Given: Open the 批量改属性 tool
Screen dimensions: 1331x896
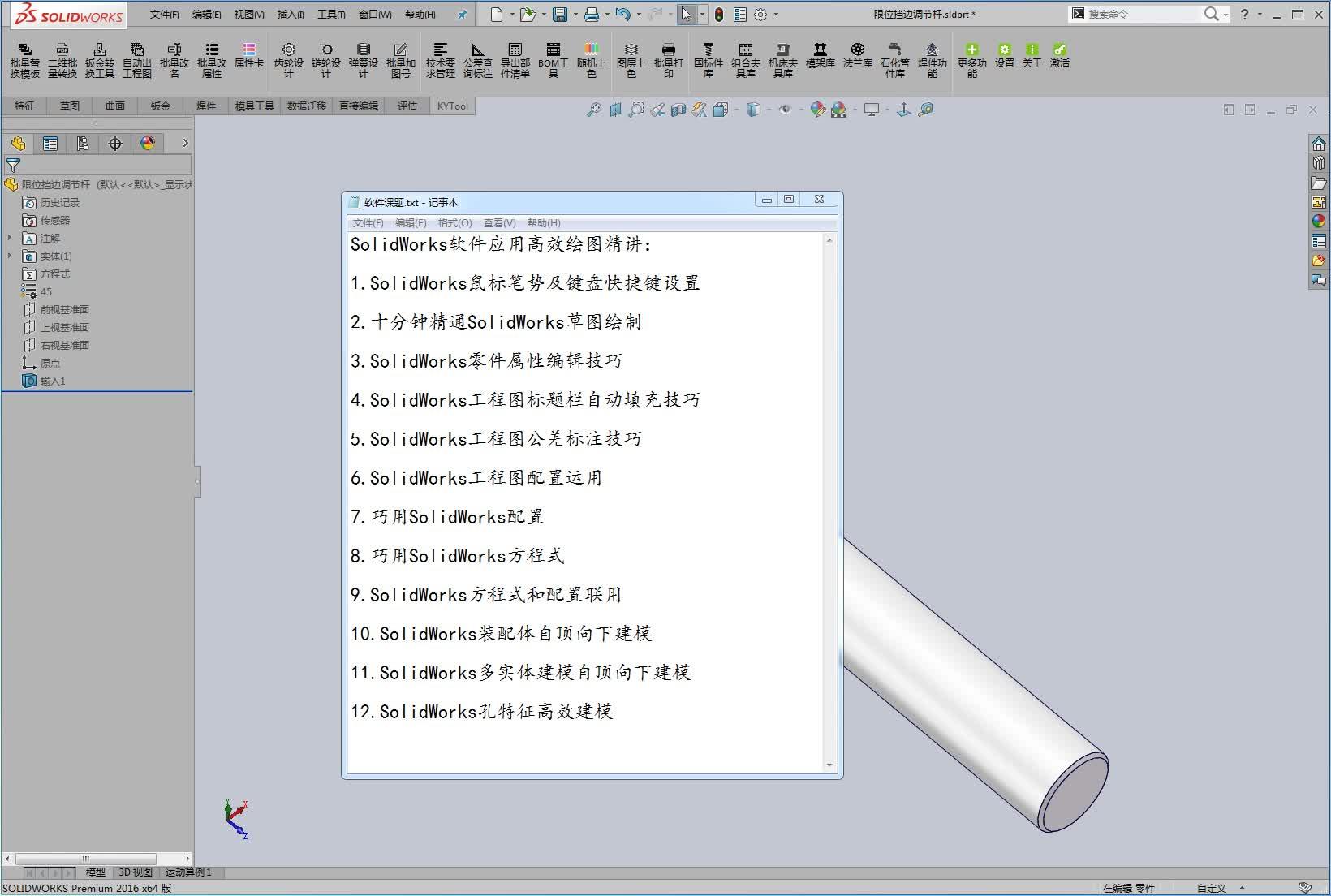Looking at the screenshot, I should click(212, 61).
